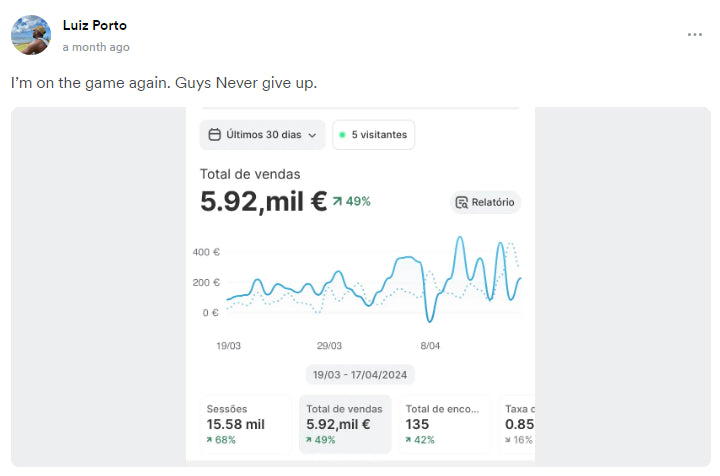Click the 5 visitantes button label
720x476 pixels.
(379, 135)
